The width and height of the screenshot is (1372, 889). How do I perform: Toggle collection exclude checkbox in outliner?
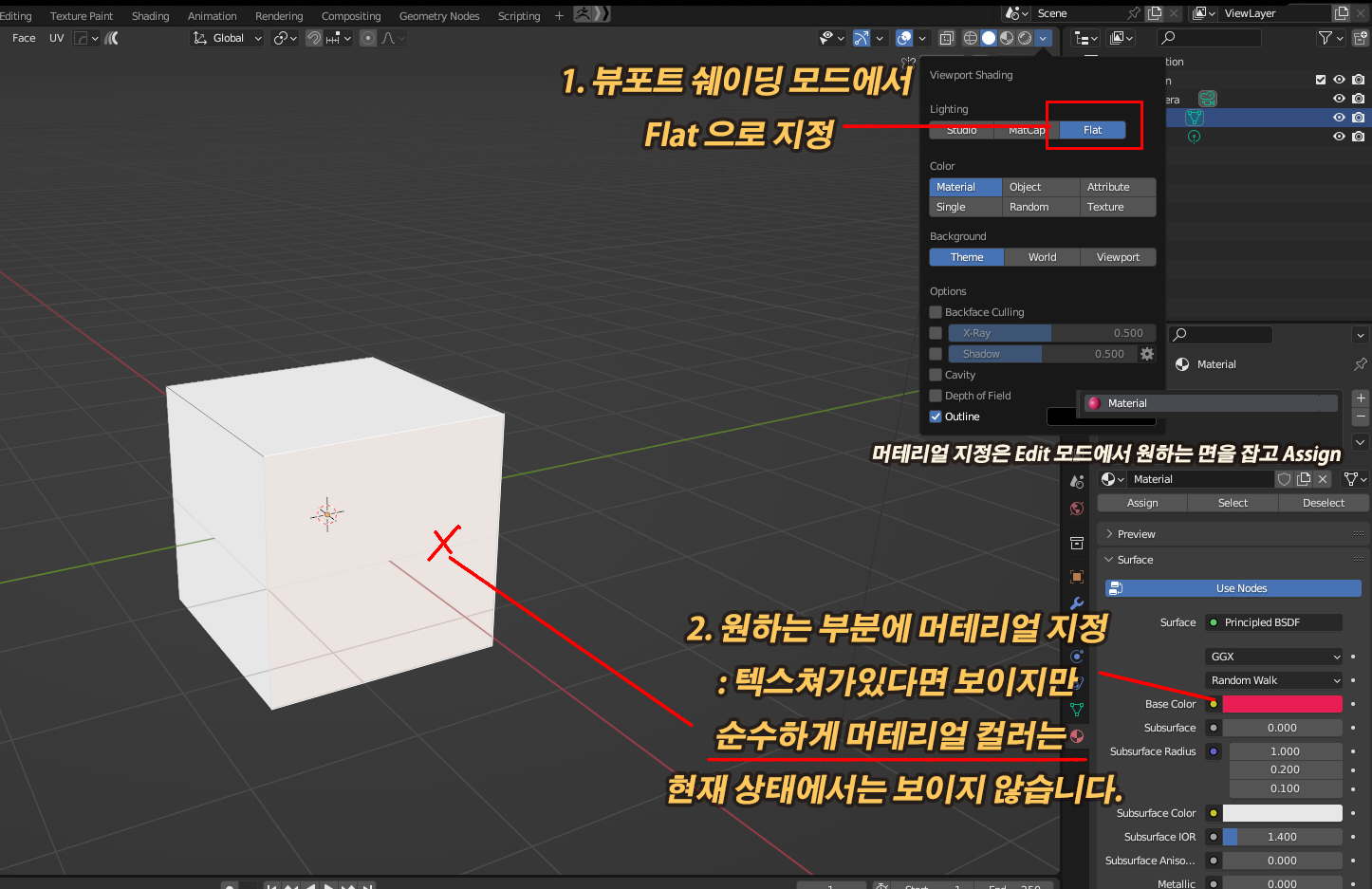(x=1321, y=80)
